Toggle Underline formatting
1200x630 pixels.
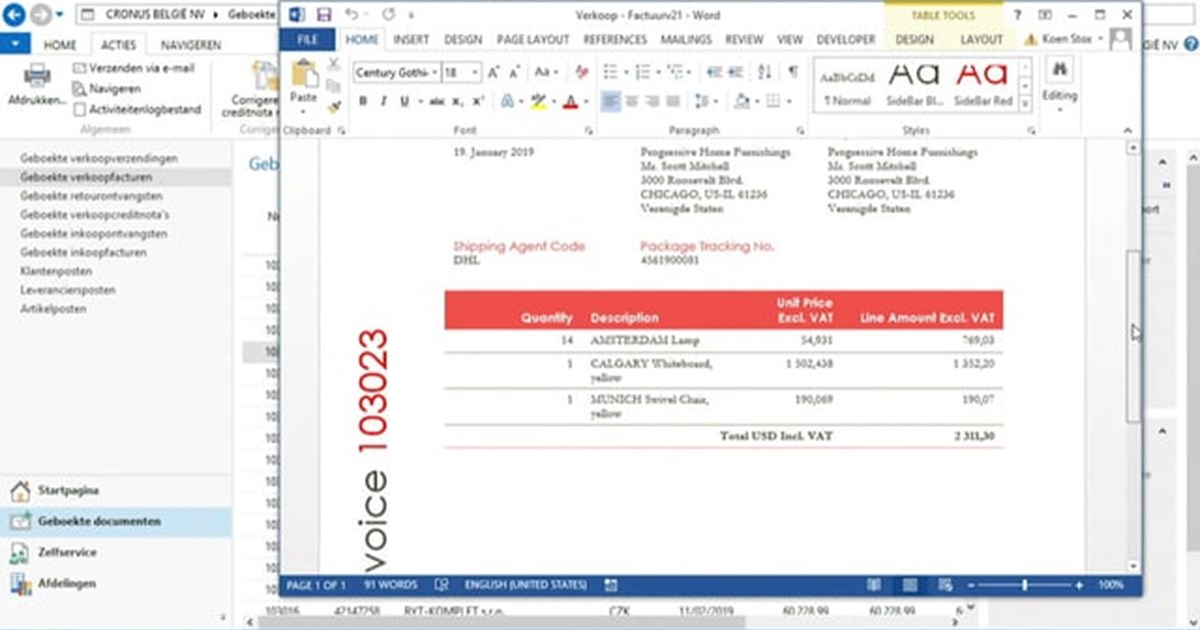point(405,101)
